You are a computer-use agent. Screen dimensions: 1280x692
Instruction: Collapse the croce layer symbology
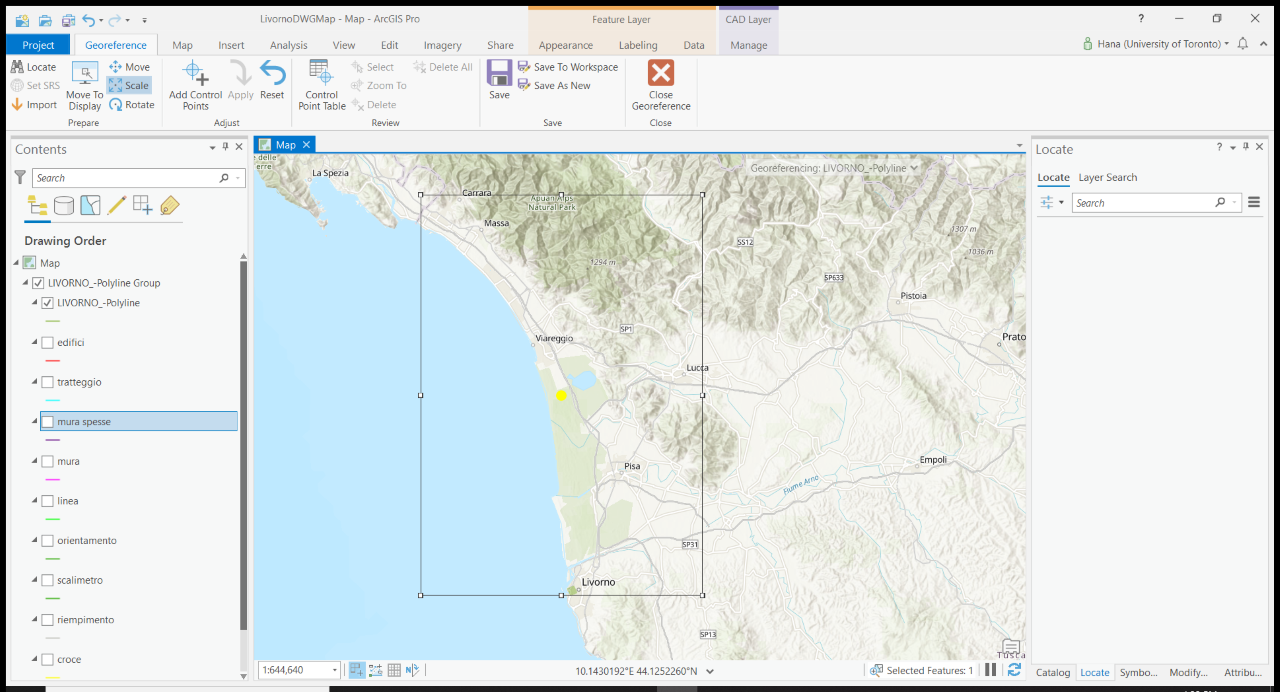click(x=35, y=659)
